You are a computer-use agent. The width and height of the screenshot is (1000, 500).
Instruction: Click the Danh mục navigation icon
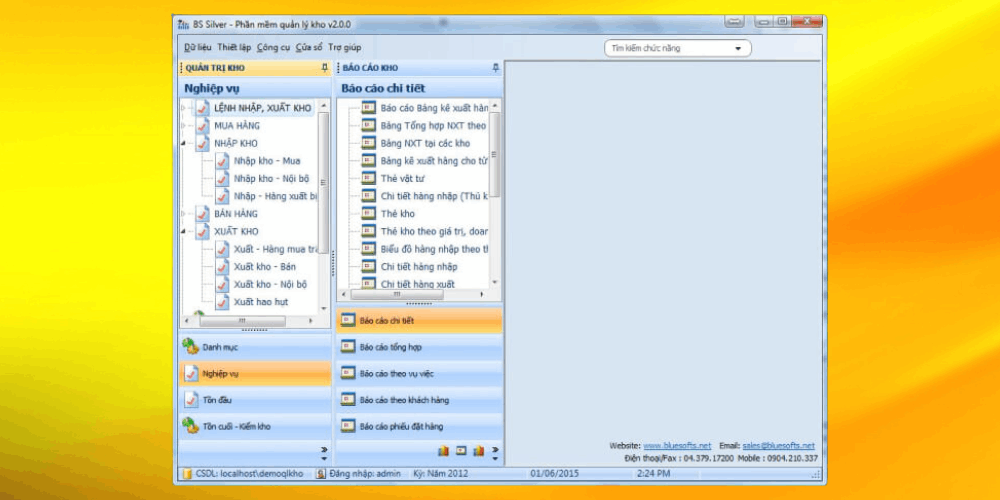click(x=190, y=347)
